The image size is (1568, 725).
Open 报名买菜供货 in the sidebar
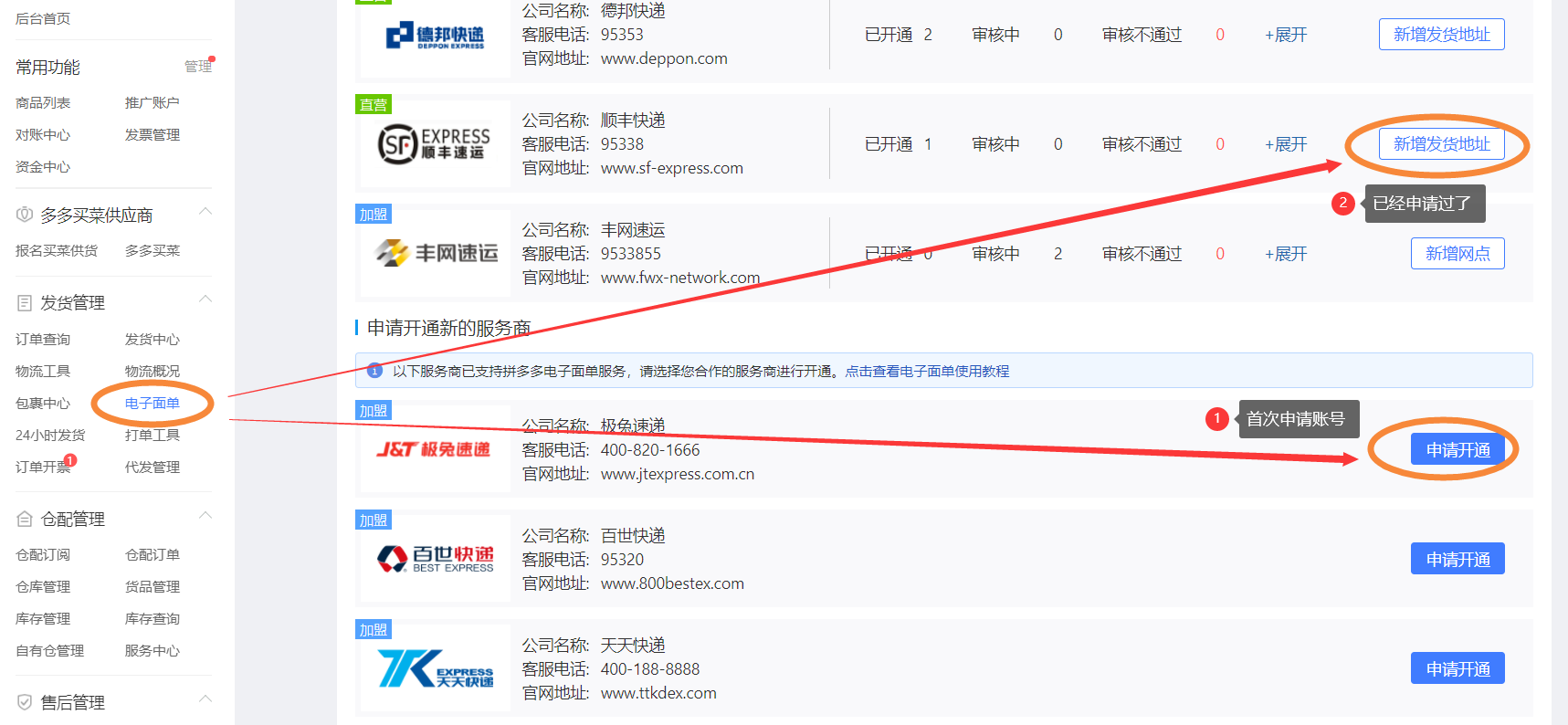(x=57, y=251)
